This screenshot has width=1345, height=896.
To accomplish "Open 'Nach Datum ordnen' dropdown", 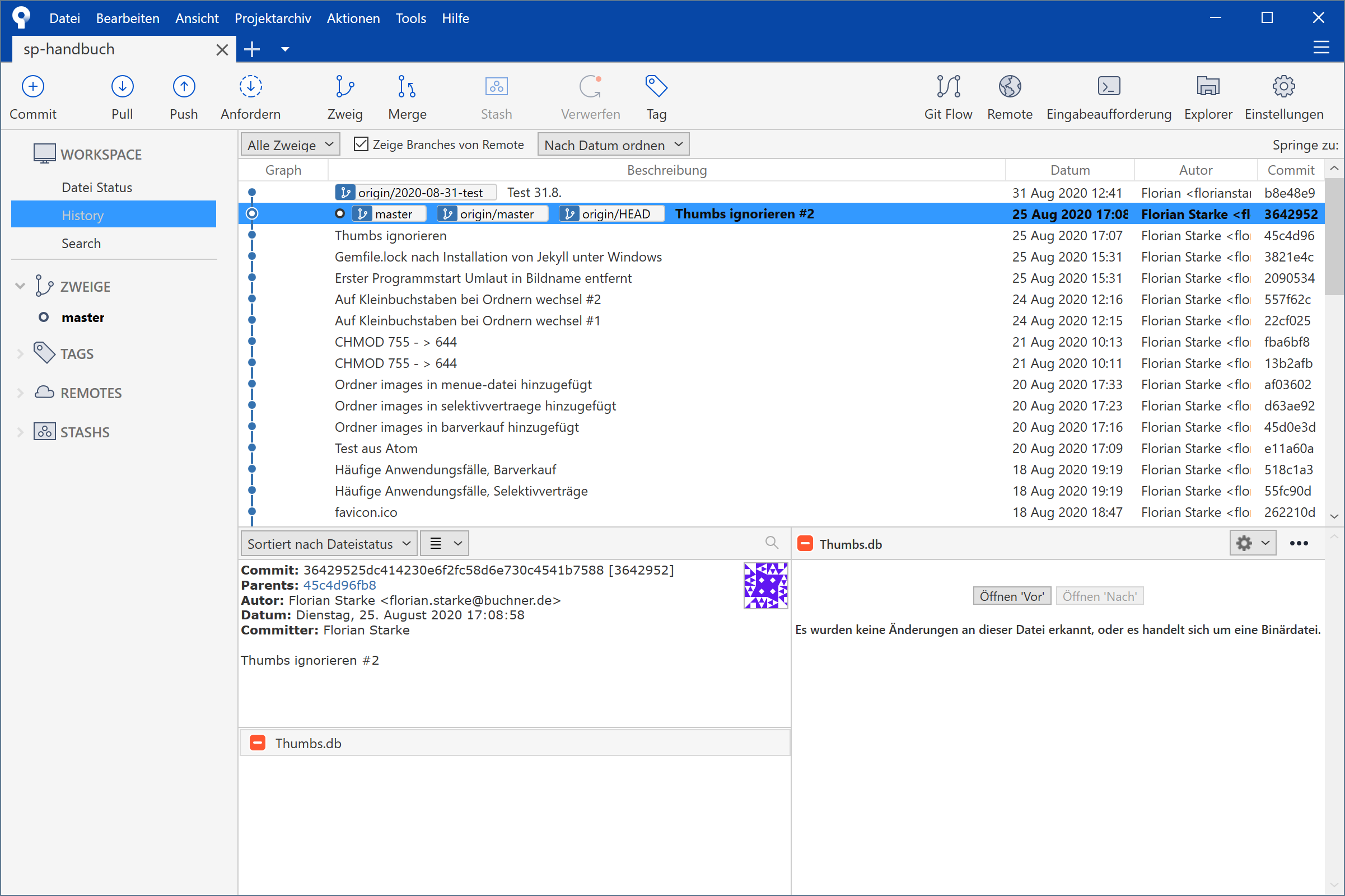I will tap(613, 145).
